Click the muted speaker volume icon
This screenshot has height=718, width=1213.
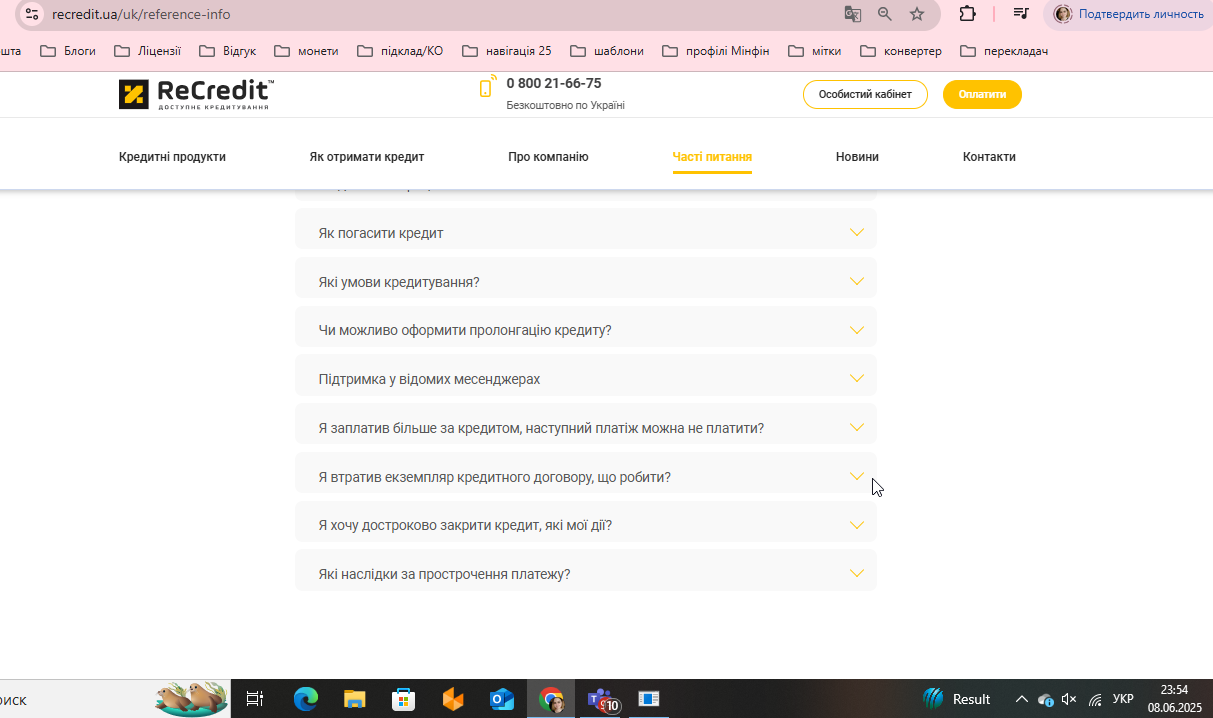click(x=1069, y=699)
